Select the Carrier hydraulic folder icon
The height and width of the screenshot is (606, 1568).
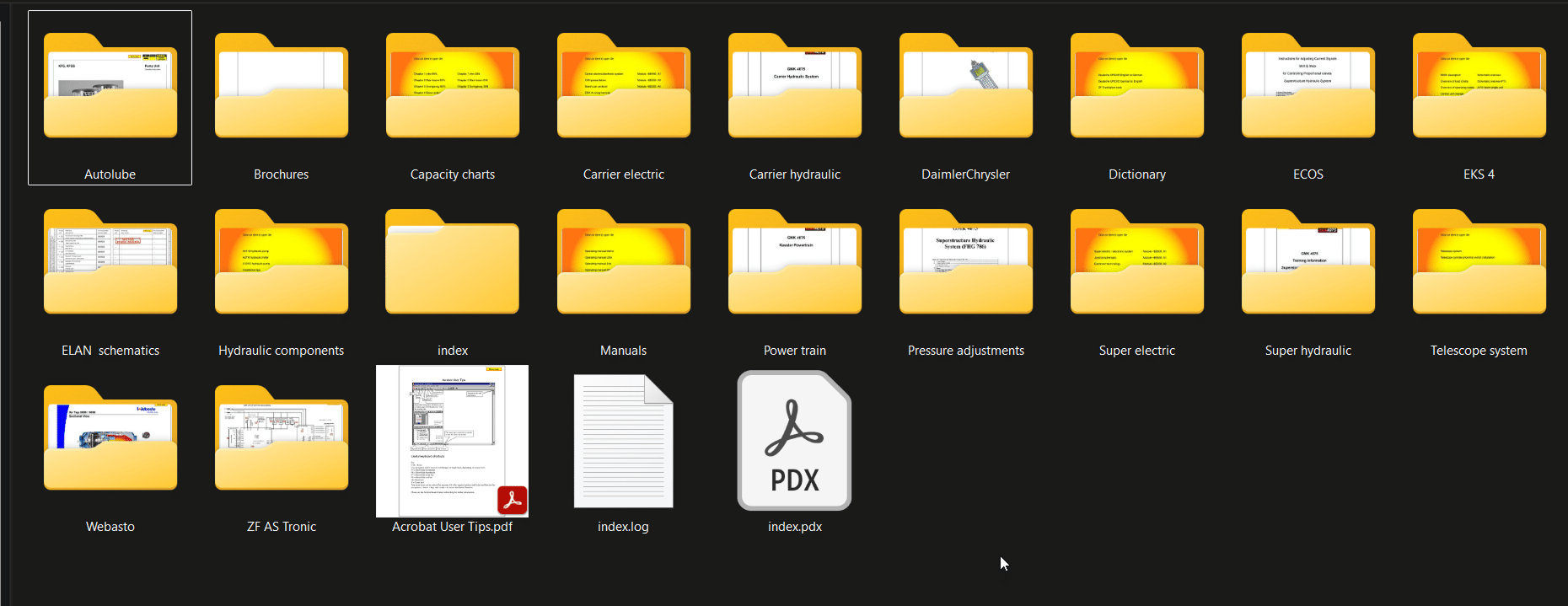pyautogui.click(x=795, y=85)
